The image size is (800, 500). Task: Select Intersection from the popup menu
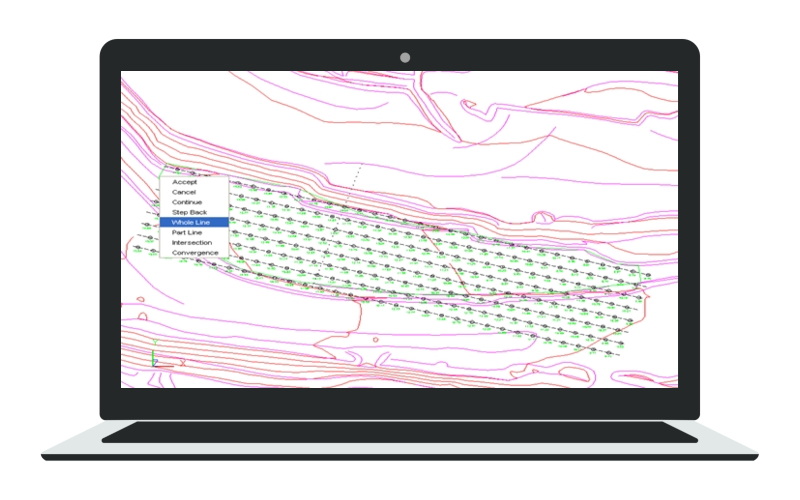(x=194, y=242)
